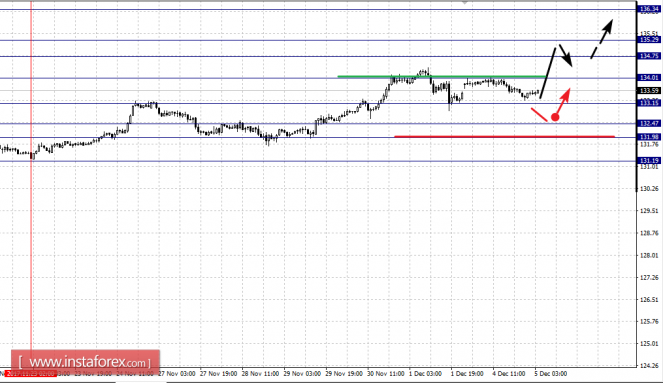Click the 131.76 value on price axis
Image resolution: width=663 pixels, height=383 pixels.
coord(650,145)
